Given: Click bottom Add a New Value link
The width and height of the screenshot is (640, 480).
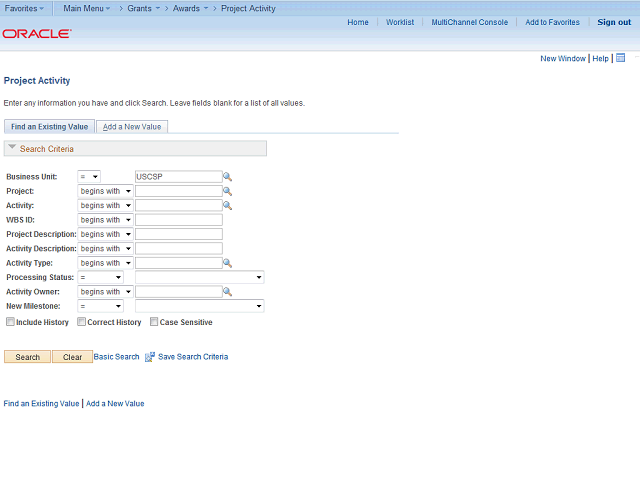Looking at the screenshot, I should point(115,404).
